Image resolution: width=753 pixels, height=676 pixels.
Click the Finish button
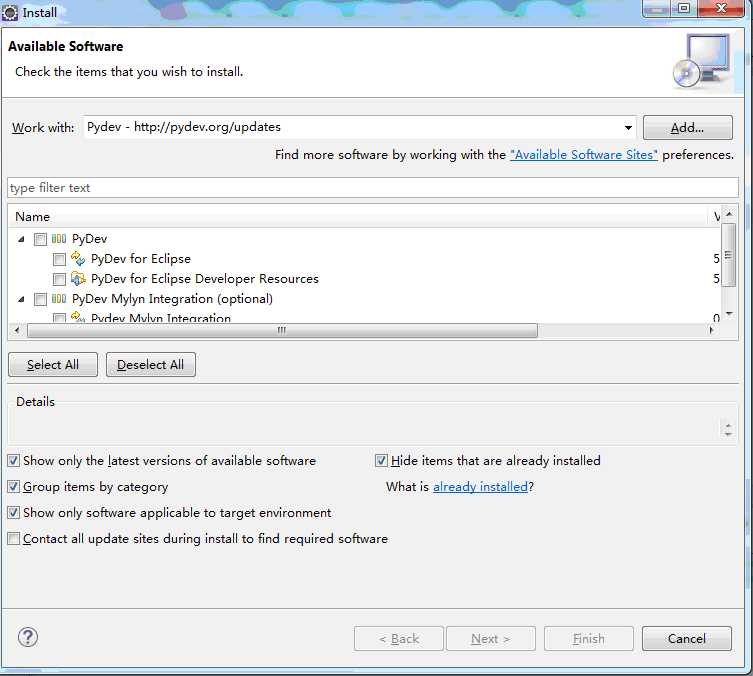589,639
